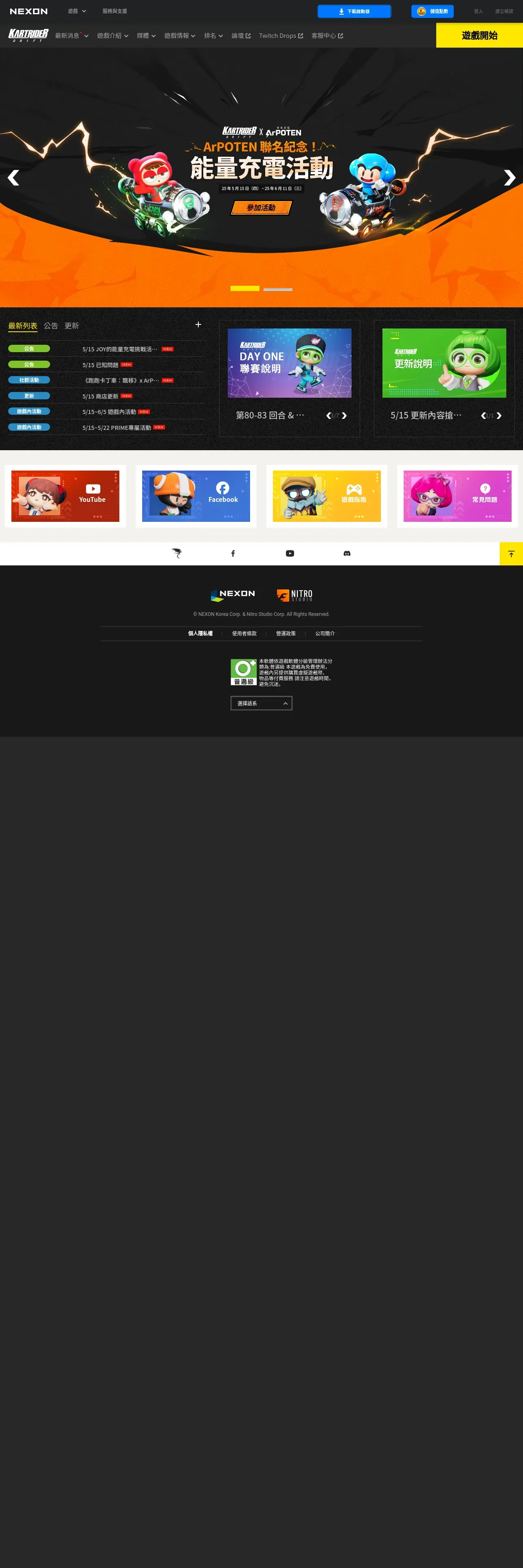Next arrow on 5/15 更新內容 card
The image size is (523, 1568).
499,416
